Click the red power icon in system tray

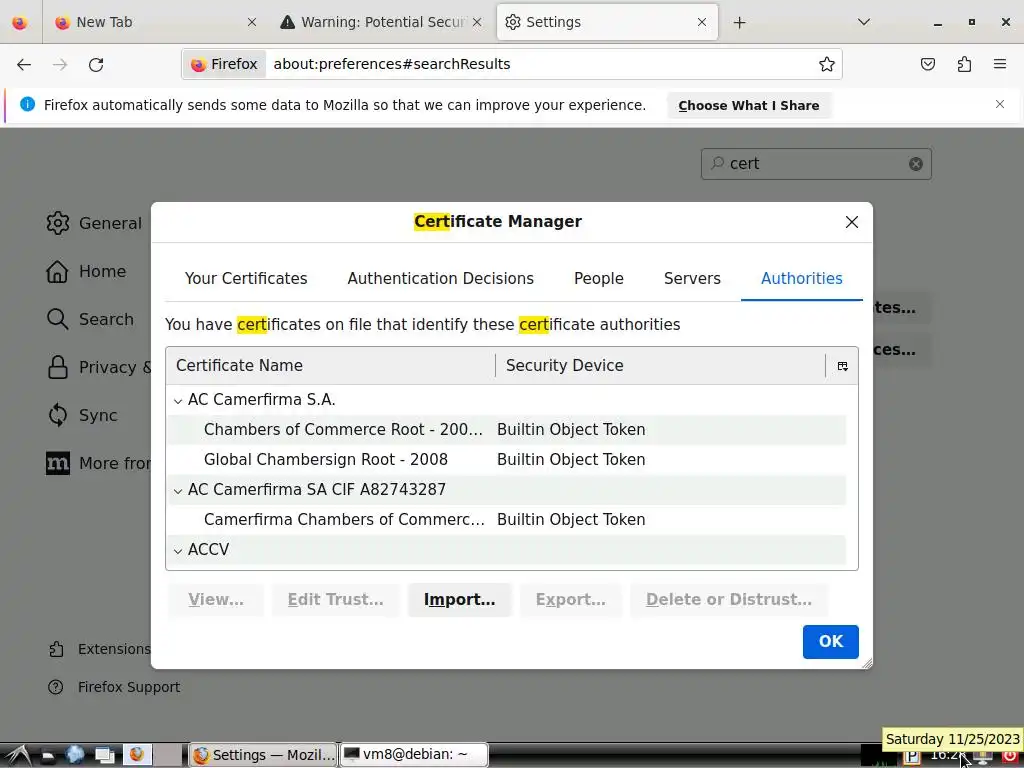click(x=1010, y=757)
